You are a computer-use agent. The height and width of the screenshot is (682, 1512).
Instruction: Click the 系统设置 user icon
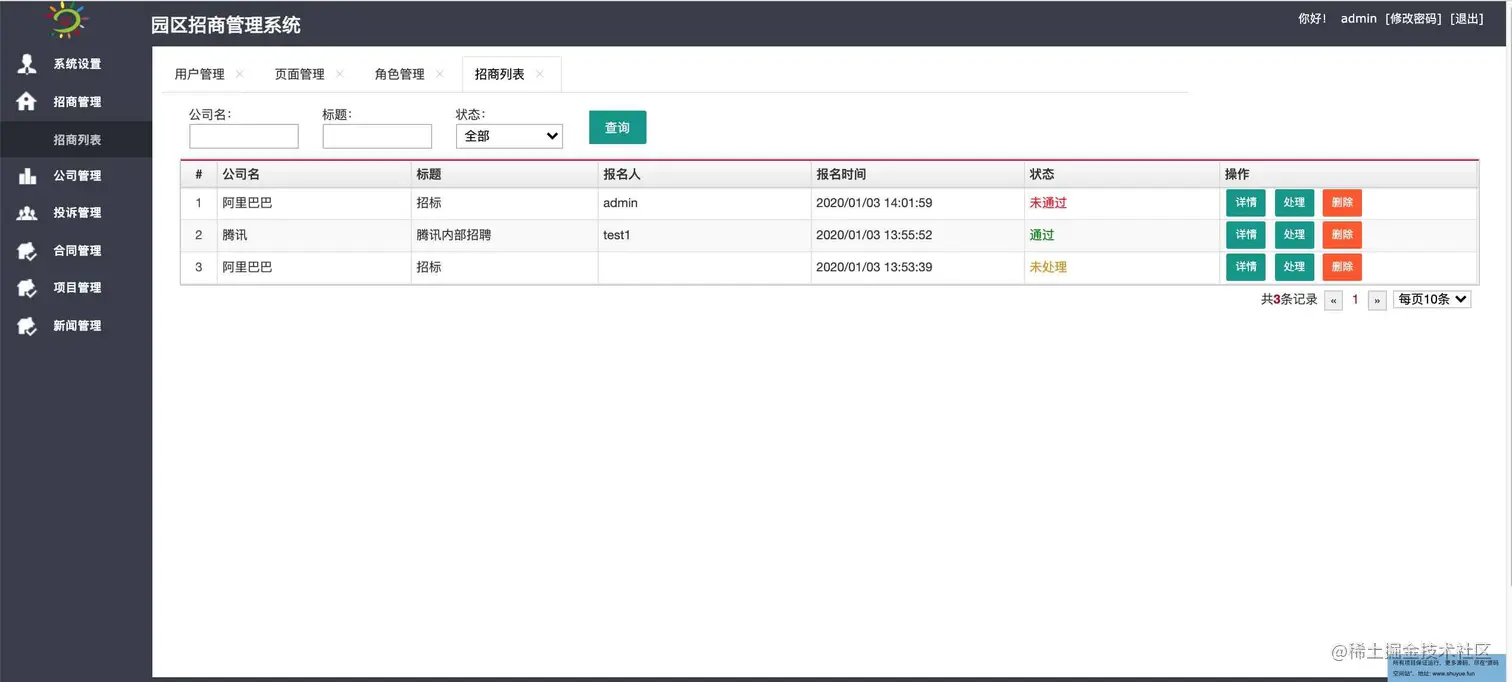[x=27, y=64]
